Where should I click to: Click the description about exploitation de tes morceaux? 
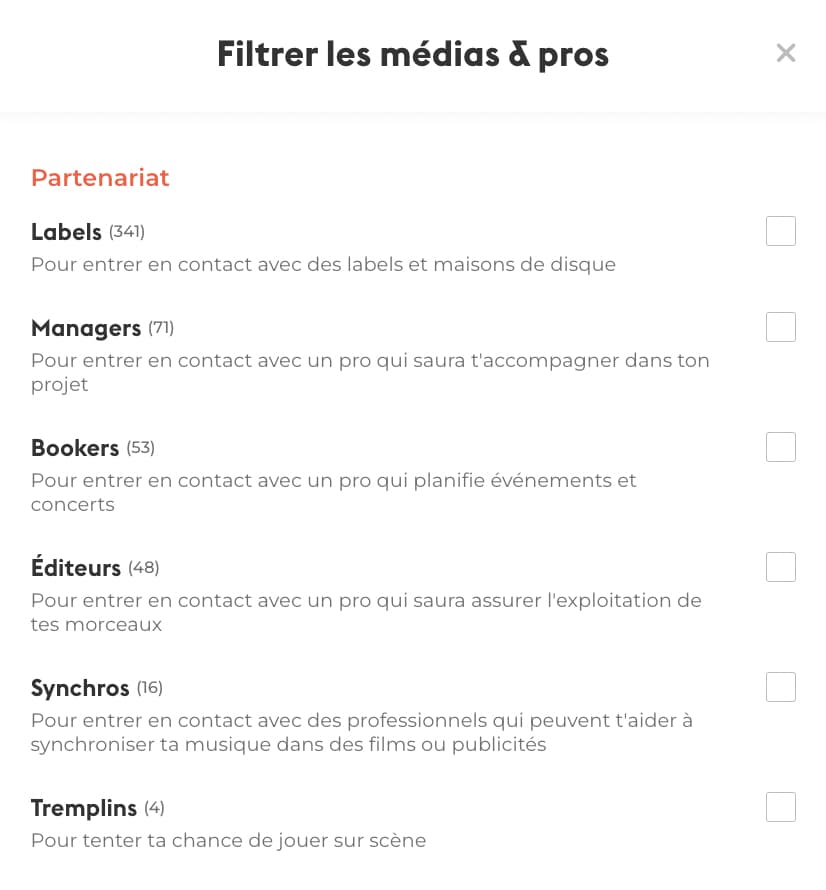pyautogui.click(x=366, y=612)
